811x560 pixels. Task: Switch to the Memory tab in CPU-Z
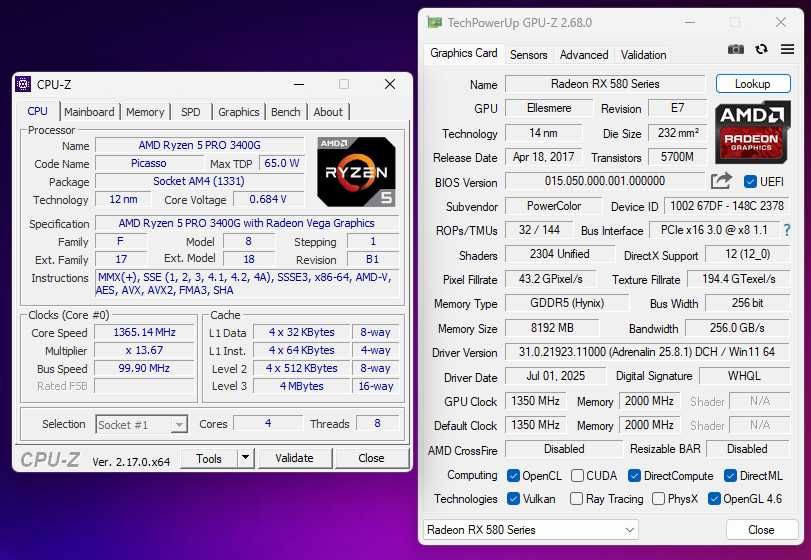point(145,112)
